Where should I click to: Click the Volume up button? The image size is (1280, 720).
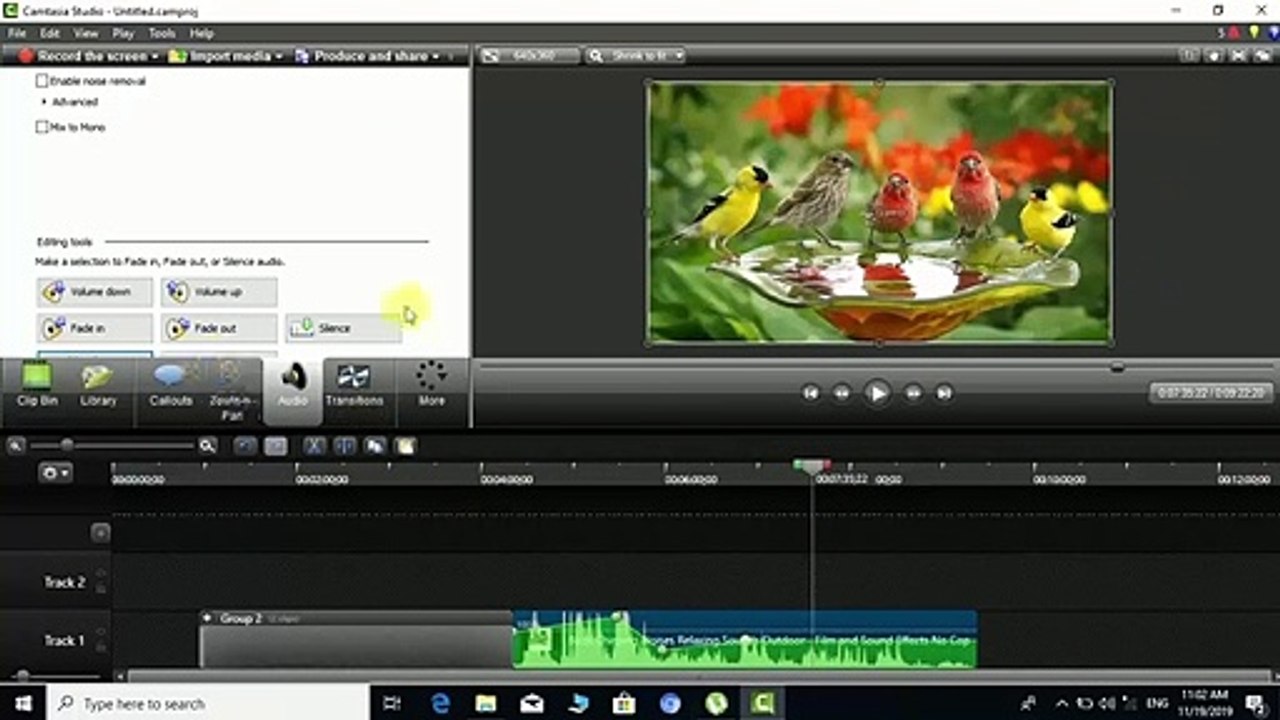(219, 292)
